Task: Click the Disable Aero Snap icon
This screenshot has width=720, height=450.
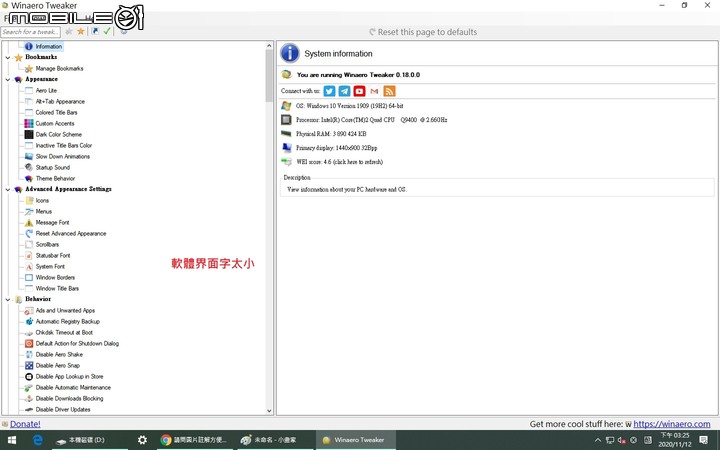Action: tap(29, 366)
